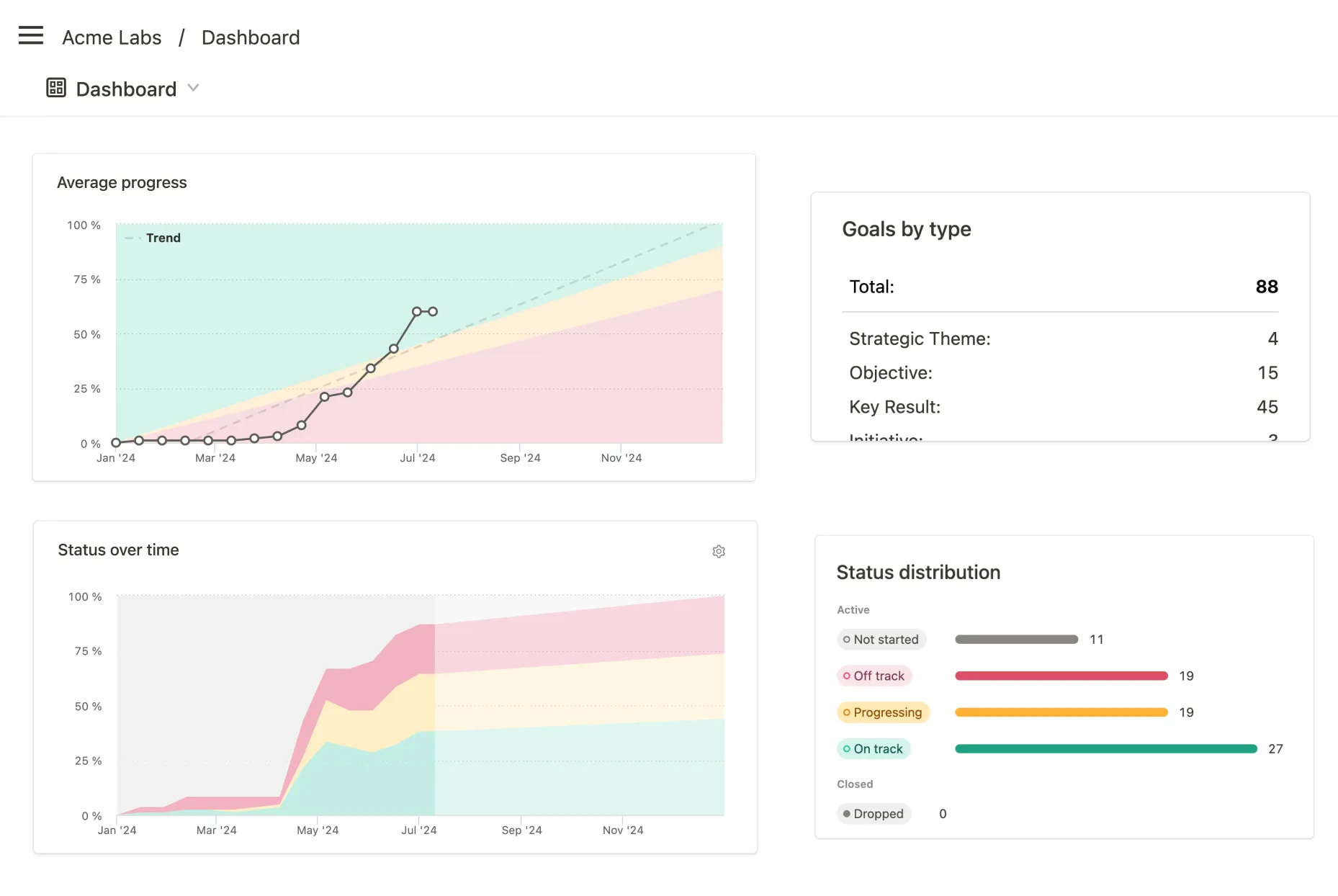The image size is (1338, 896).
Task: Click the dashboard grid icon beside Dashboard title
Action: pyautogui.click(x=55, y=87)
